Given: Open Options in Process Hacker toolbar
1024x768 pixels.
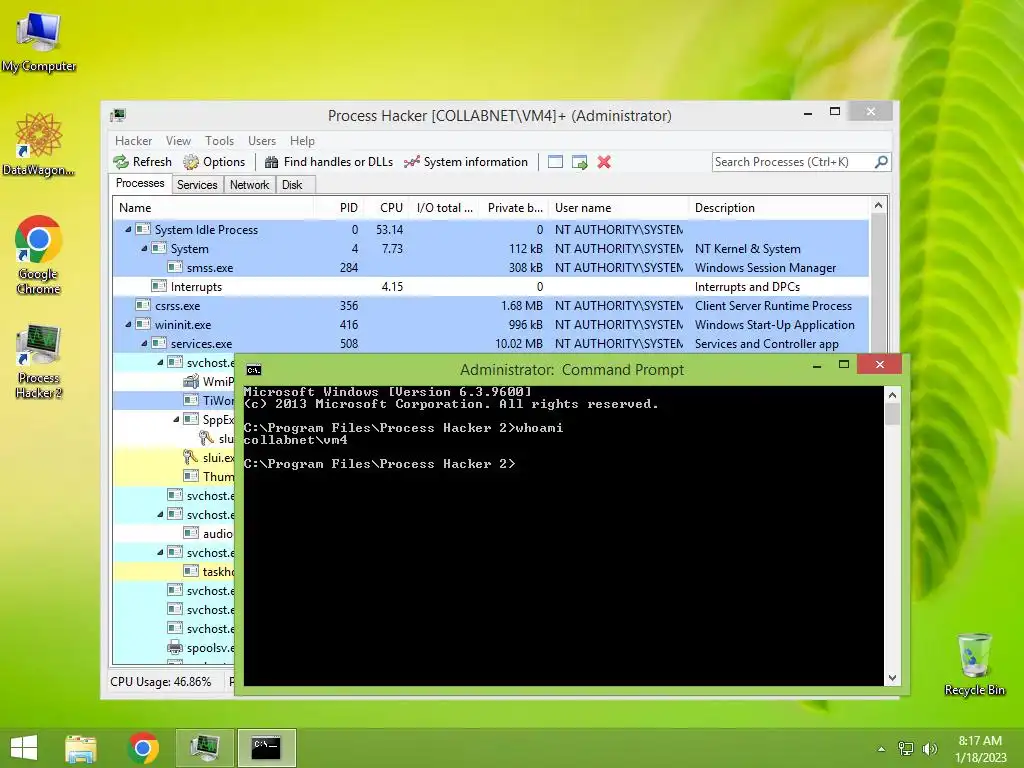Looking at the screenshot, I should click(214, 162).
